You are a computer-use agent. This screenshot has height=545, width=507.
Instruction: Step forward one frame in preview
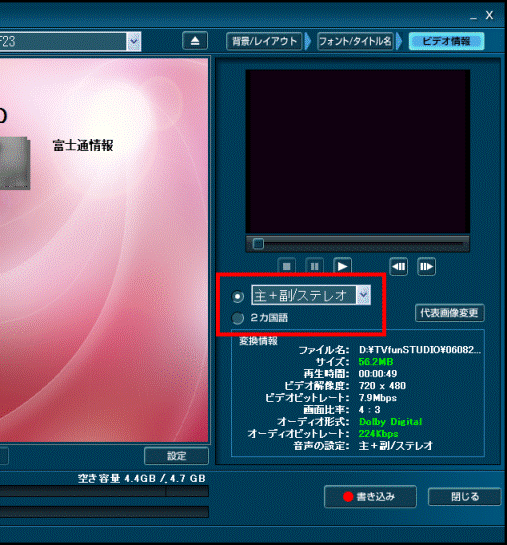[426, 267]
